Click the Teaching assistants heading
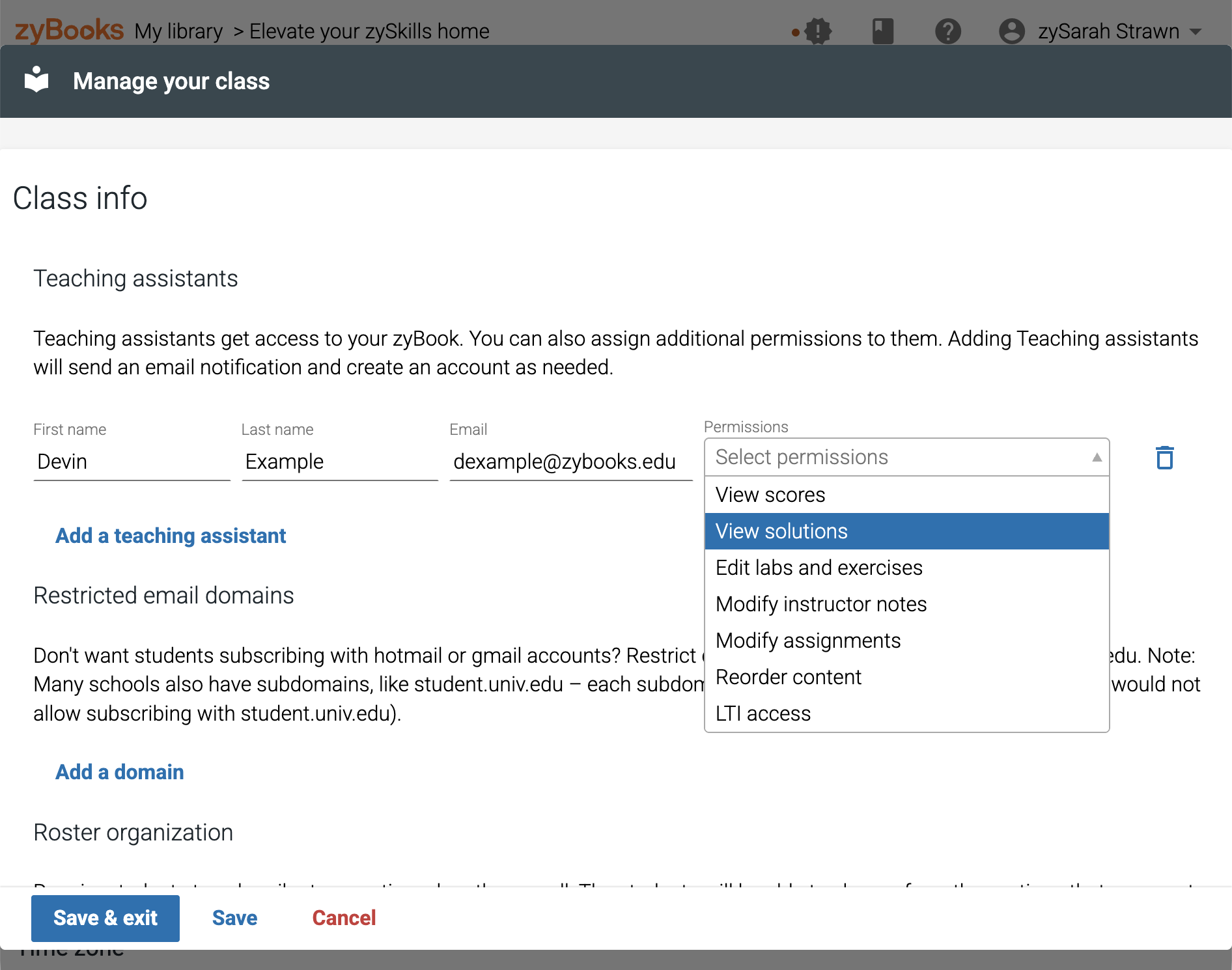 (x=135, y=278)
